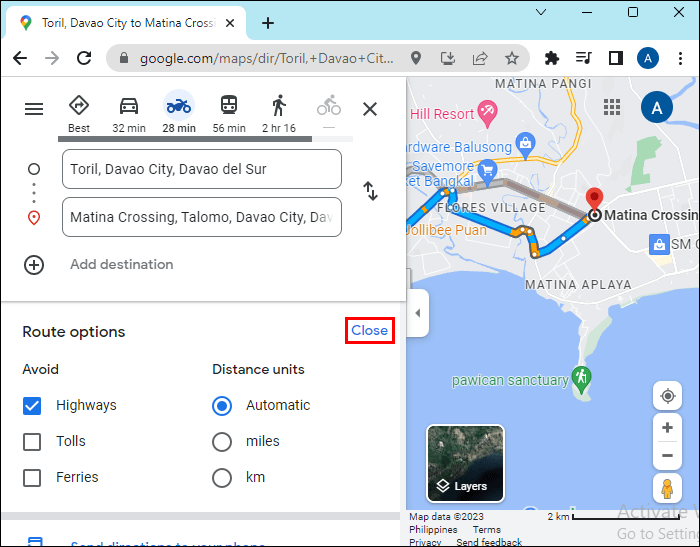The height and width of the screenshot is (547, 700).
Task: Edit the Toril starting point field
Action: pyautogui.click(x=202, y=169)
